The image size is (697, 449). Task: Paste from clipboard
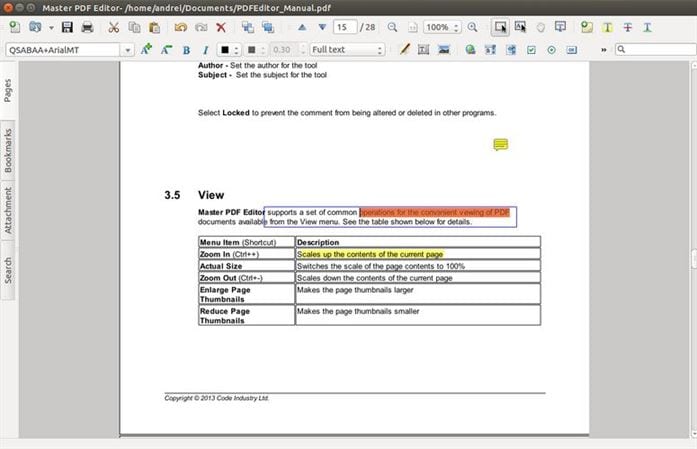(154, 27)
